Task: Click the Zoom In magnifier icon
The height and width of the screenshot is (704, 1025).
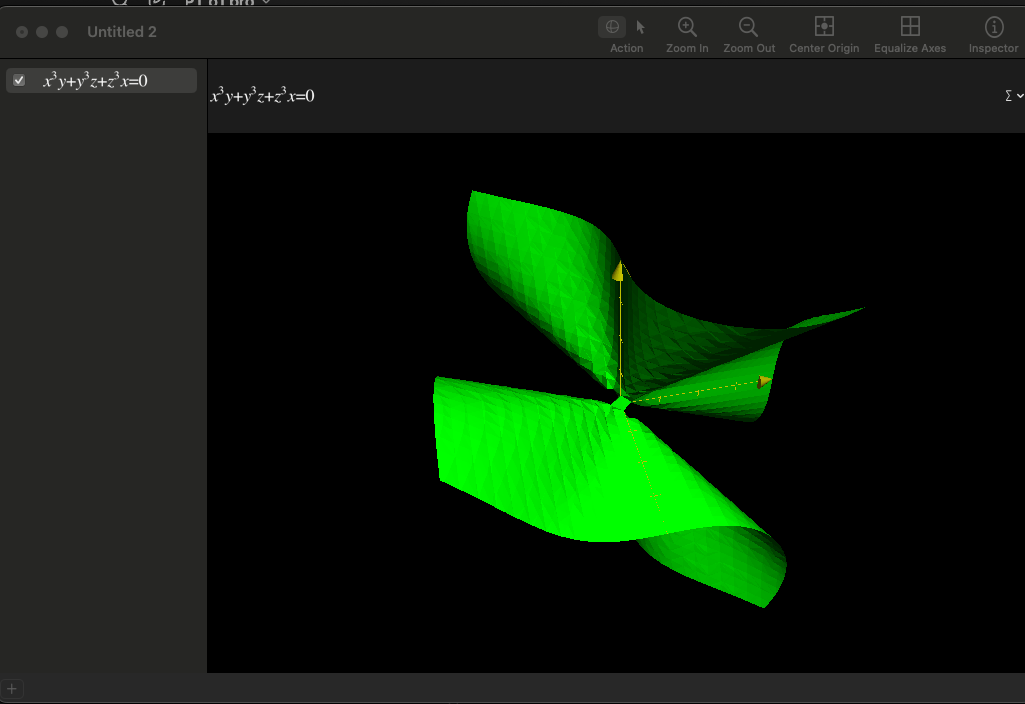Action: [687, 27]
